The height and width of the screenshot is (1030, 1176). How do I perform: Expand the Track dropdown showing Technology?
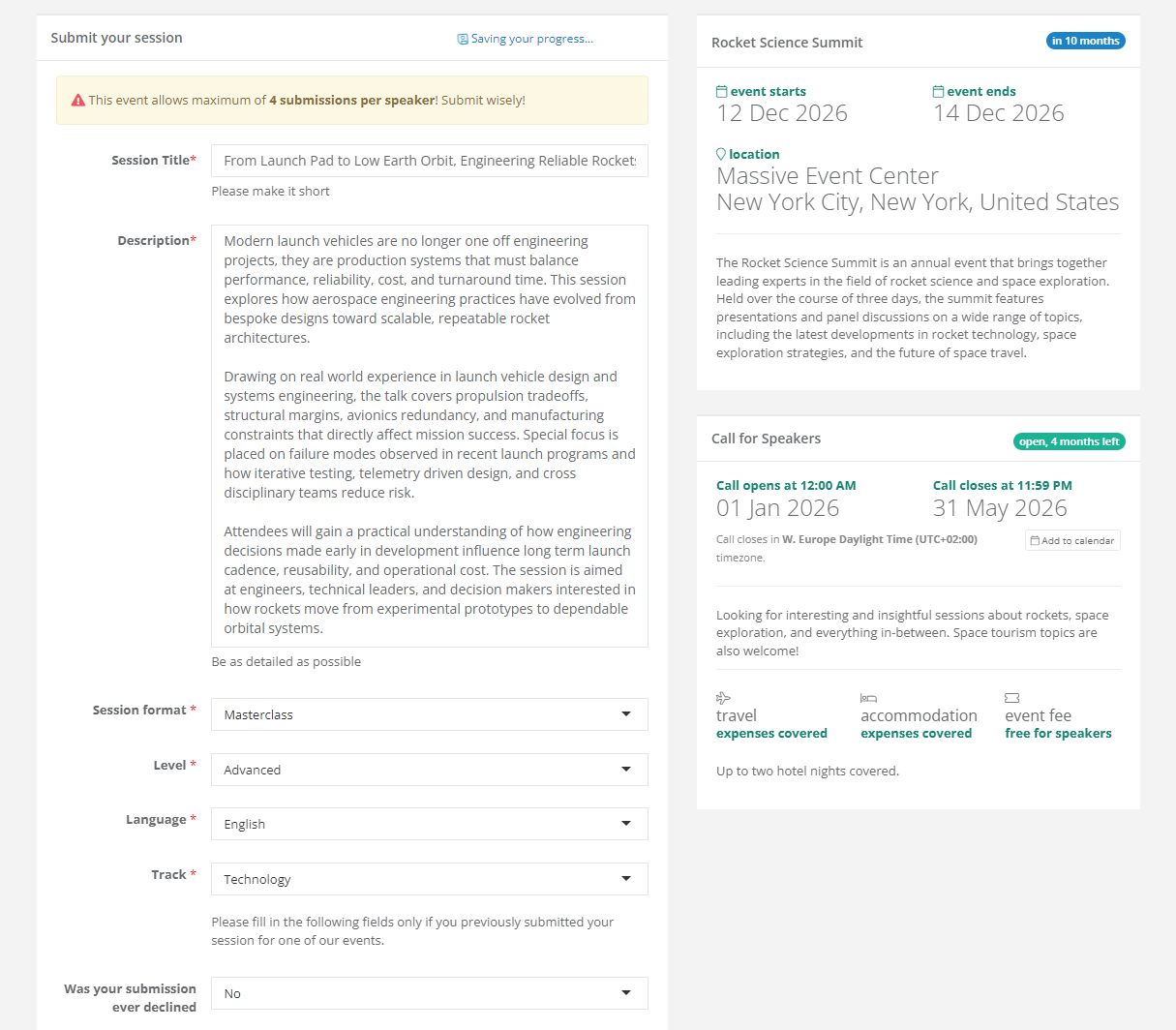point(429,879)
